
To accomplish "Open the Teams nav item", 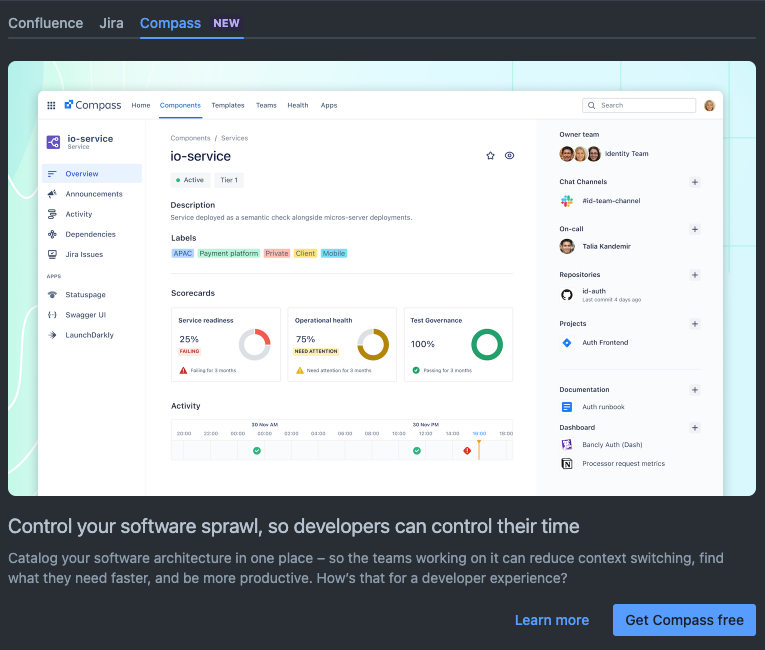I will (x=266, y=105).
